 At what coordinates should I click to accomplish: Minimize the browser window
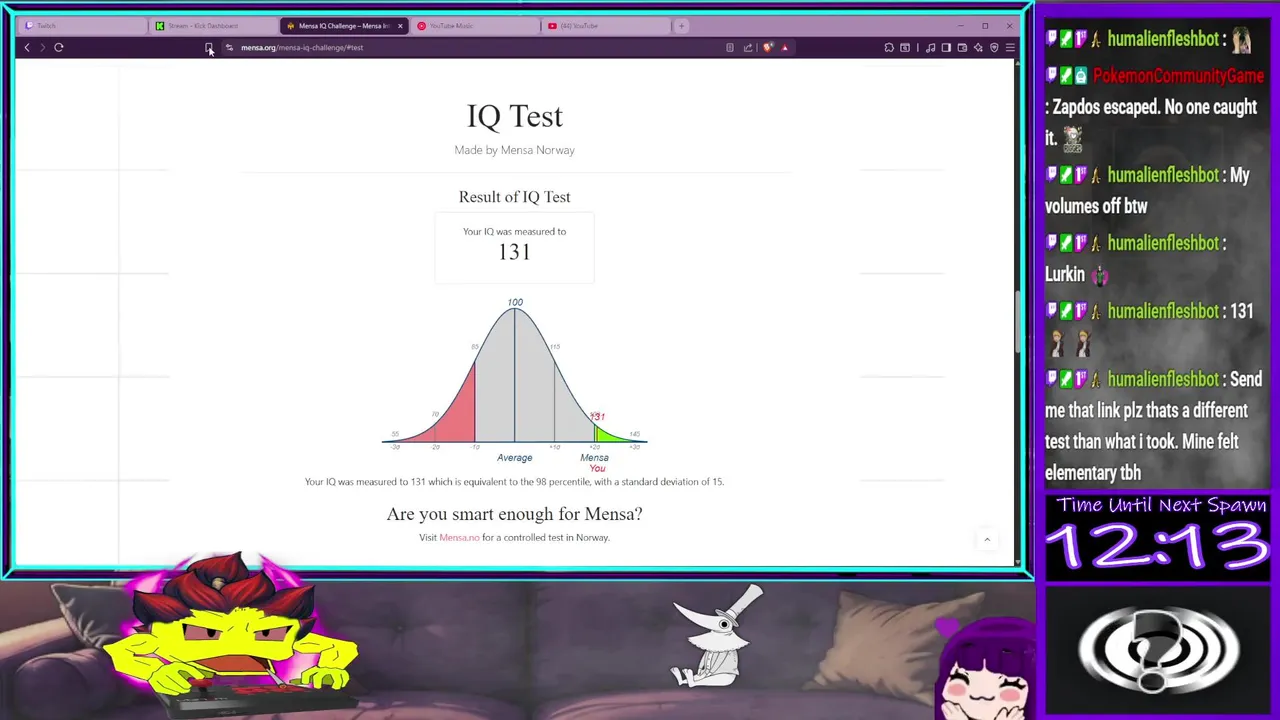tap(960, 26)
